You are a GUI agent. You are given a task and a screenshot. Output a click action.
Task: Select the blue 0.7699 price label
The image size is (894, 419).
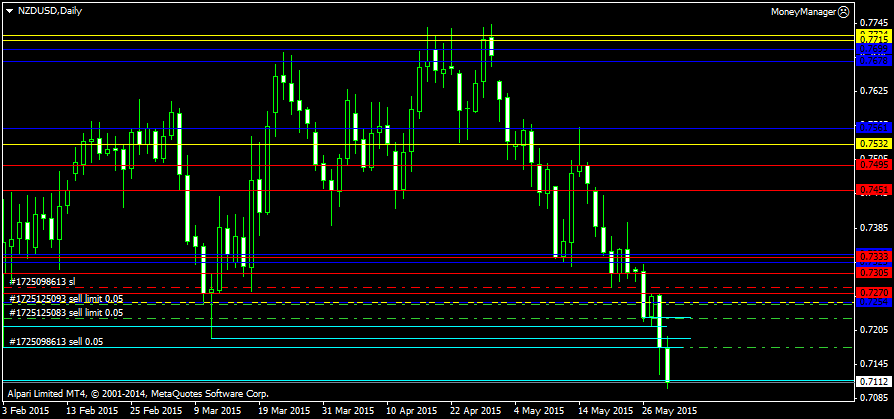pos(872,50)
